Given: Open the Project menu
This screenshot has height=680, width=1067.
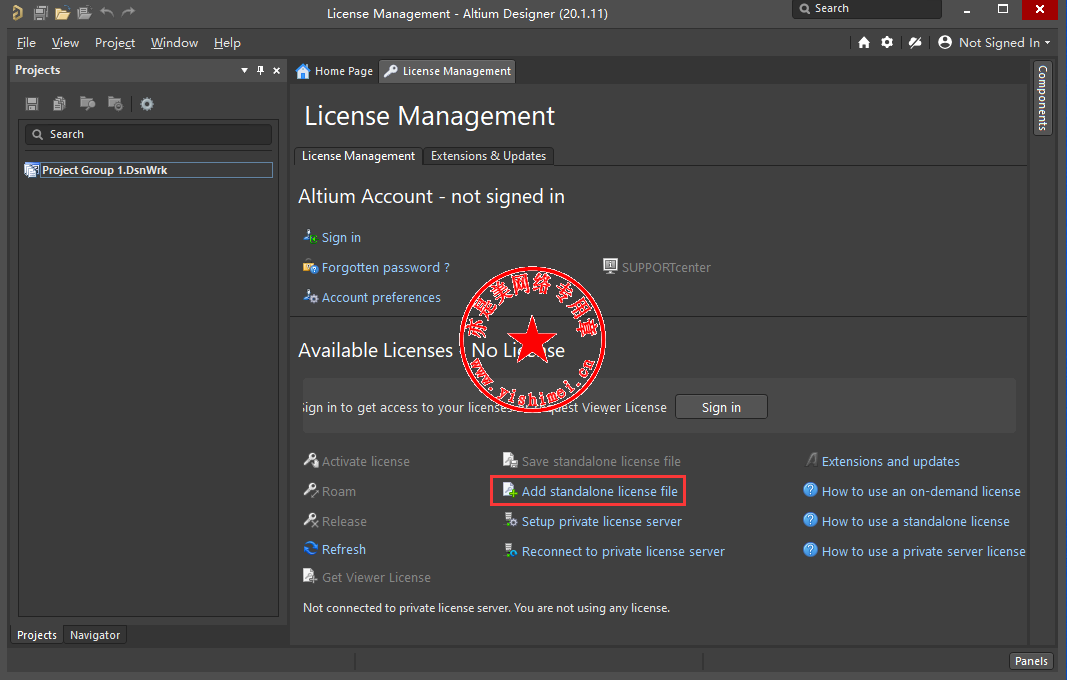Looking at the screenshot, I should click(115, 43).
